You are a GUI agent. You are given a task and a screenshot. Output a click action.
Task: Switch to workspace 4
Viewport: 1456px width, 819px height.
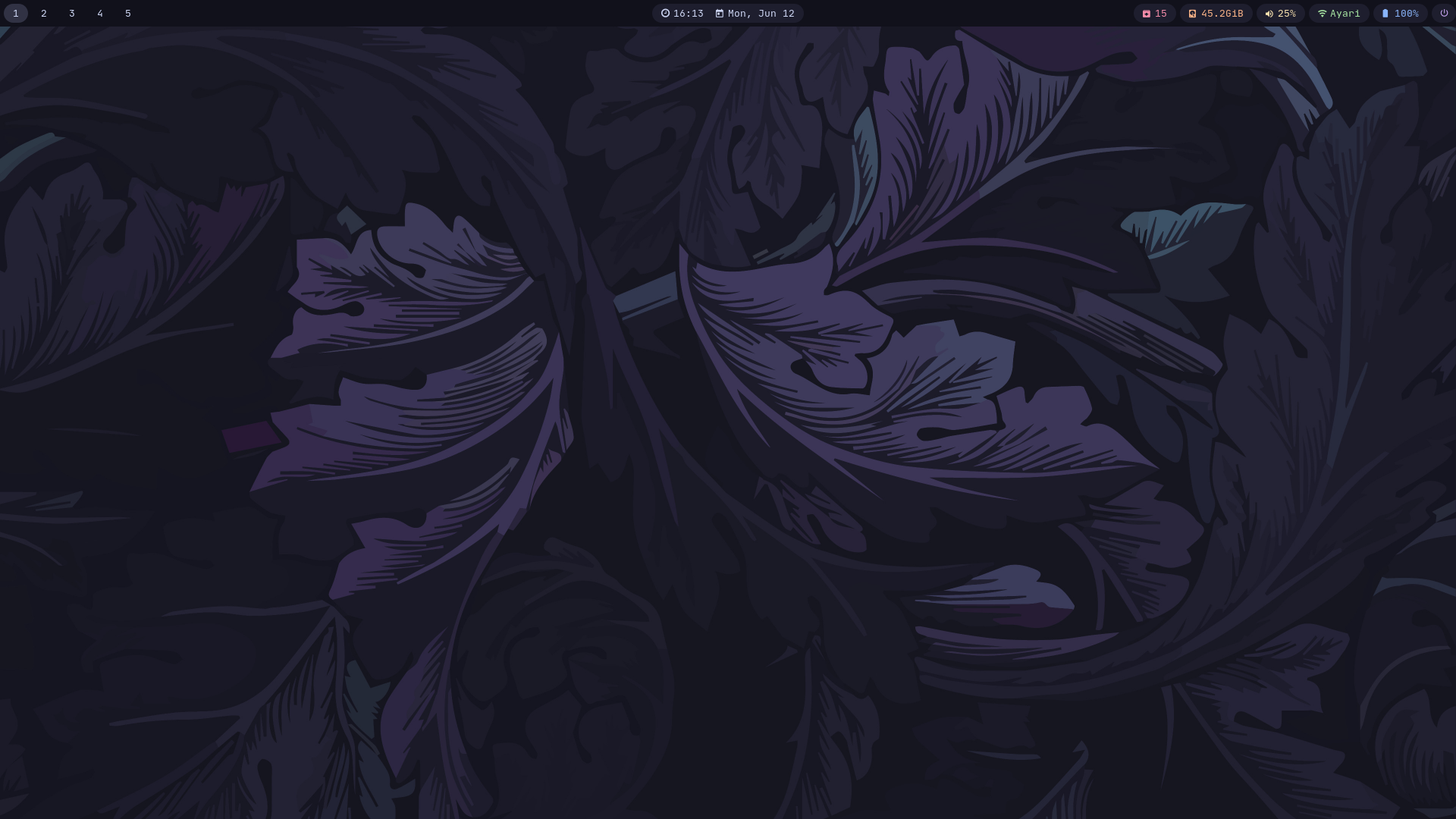point(100,14)
